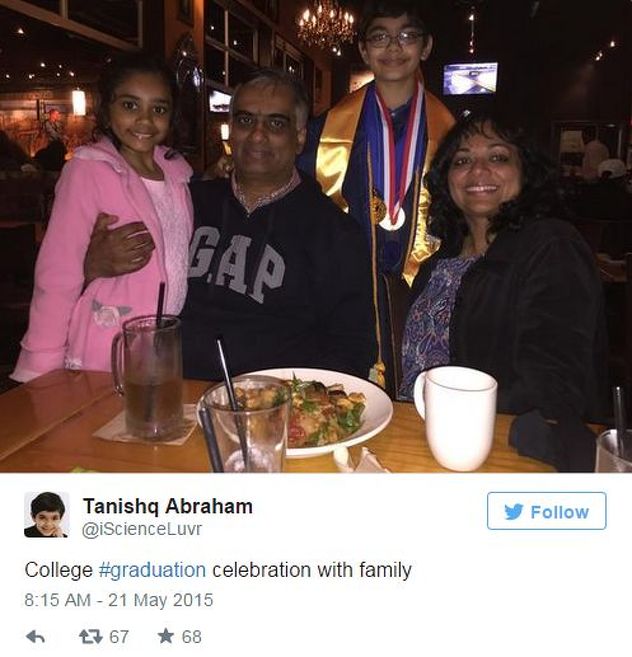
Task: Click the Follow button
Action: pos(547,511)
